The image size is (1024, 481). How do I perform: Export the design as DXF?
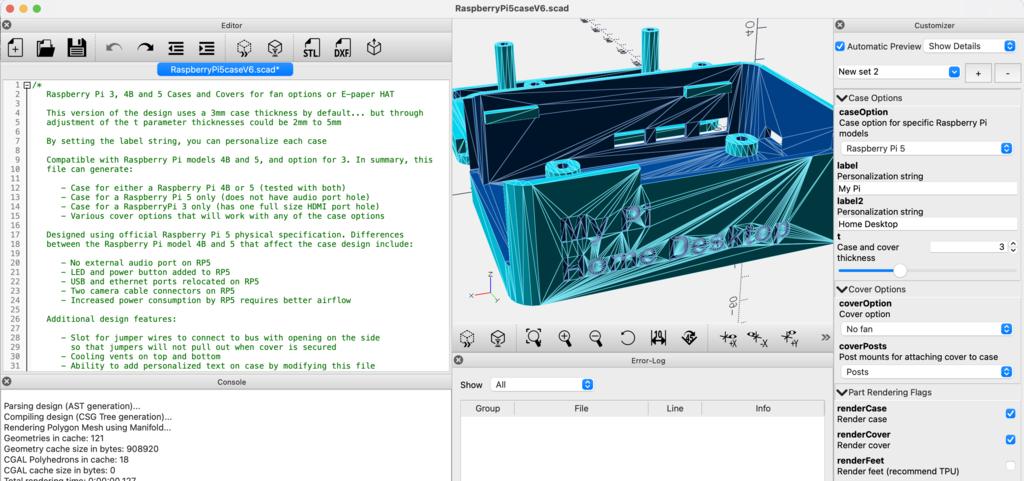(x=343, y=48)
